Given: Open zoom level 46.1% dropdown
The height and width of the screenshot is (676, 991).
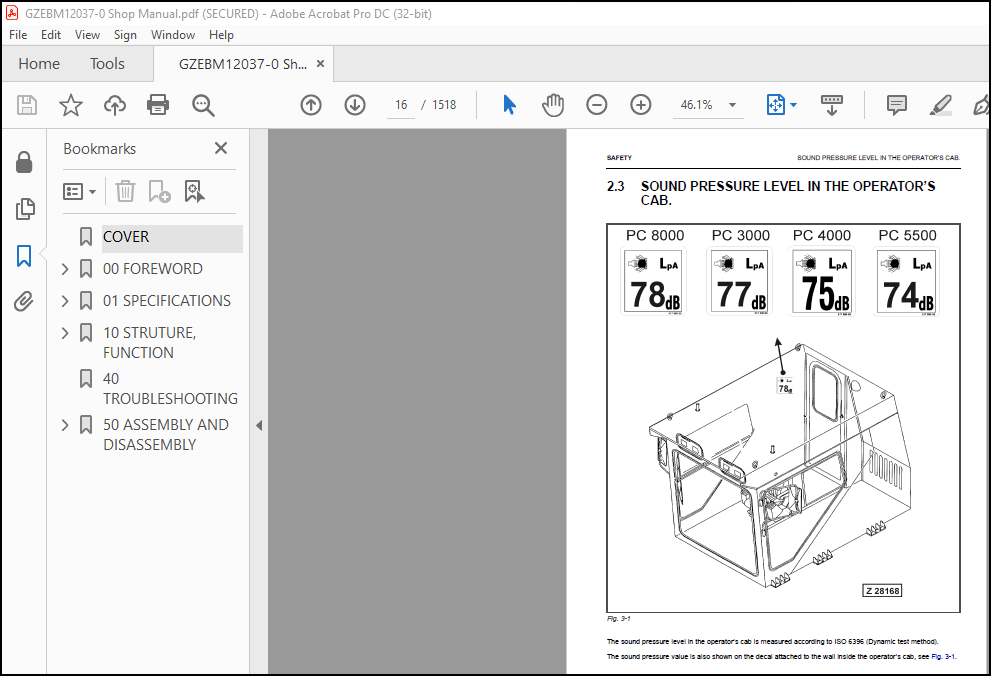Looking at the screenshot, I should [x=733, y=105].
